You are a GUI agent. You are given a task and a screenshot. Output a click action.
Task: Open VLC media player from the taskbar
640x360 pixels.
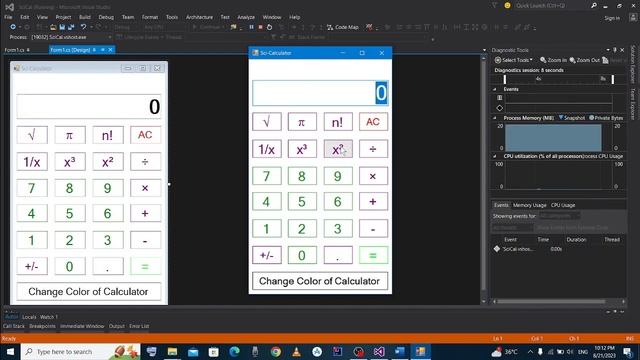click(x=296, y=351)
